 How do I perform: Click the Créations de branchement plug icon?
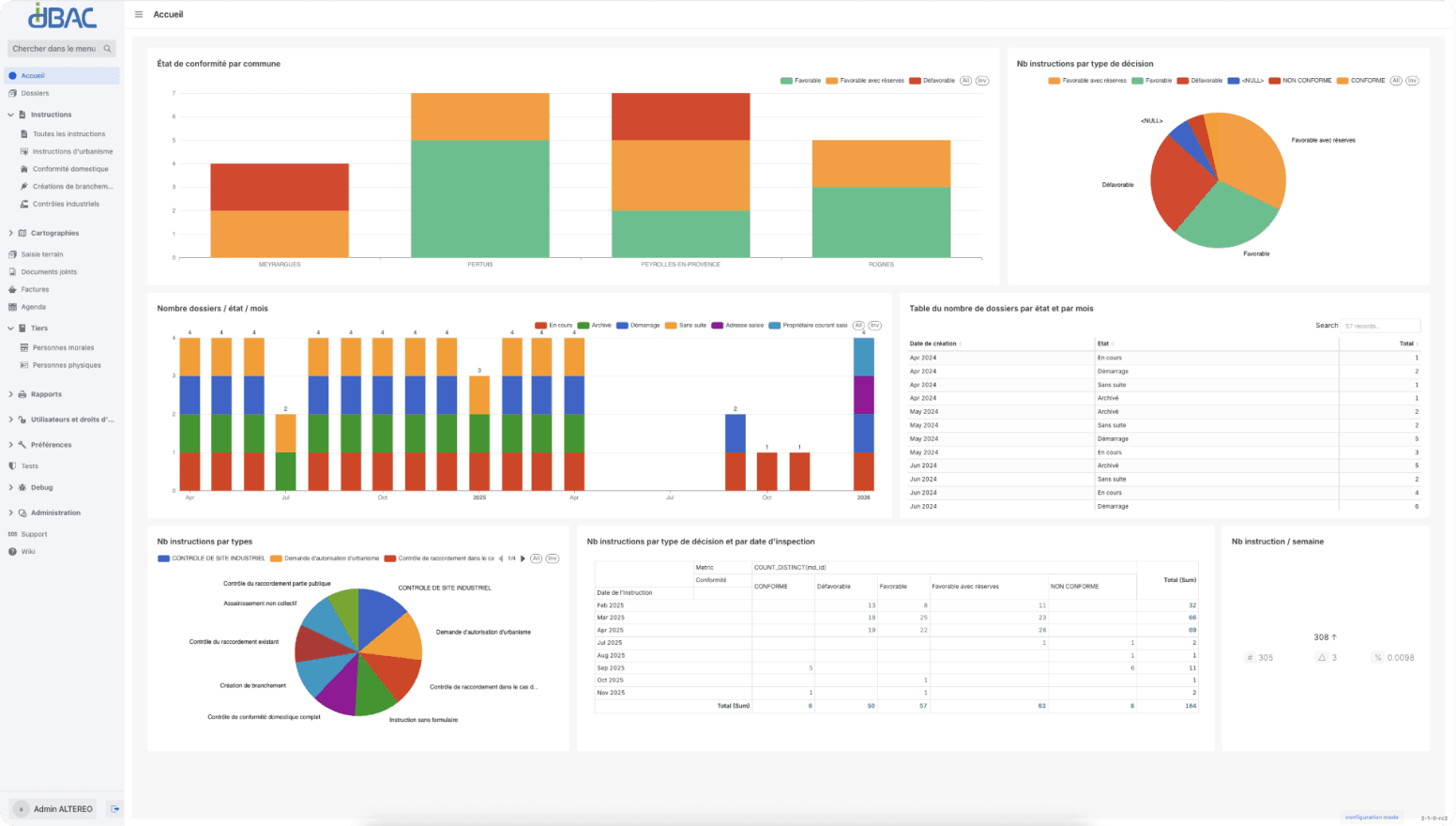click(24, 186)
